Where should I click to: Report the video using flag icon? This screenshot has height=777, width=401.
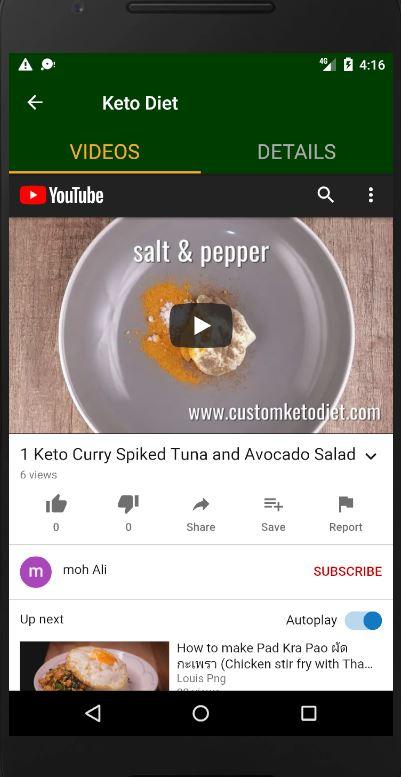[x=345, y=504]
